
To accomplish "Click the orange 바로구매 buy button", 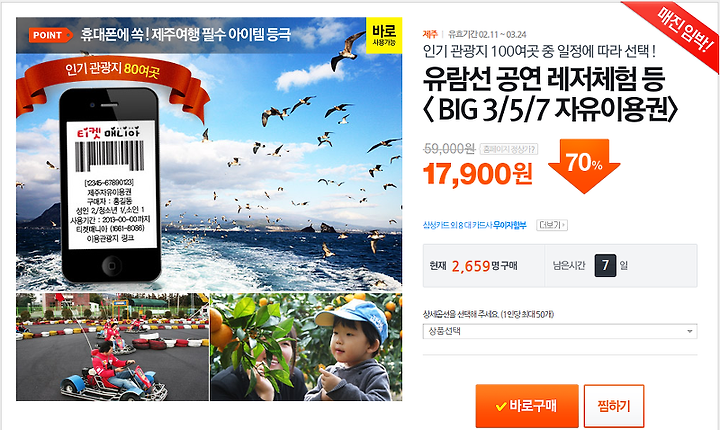I will tap(527, 406).
